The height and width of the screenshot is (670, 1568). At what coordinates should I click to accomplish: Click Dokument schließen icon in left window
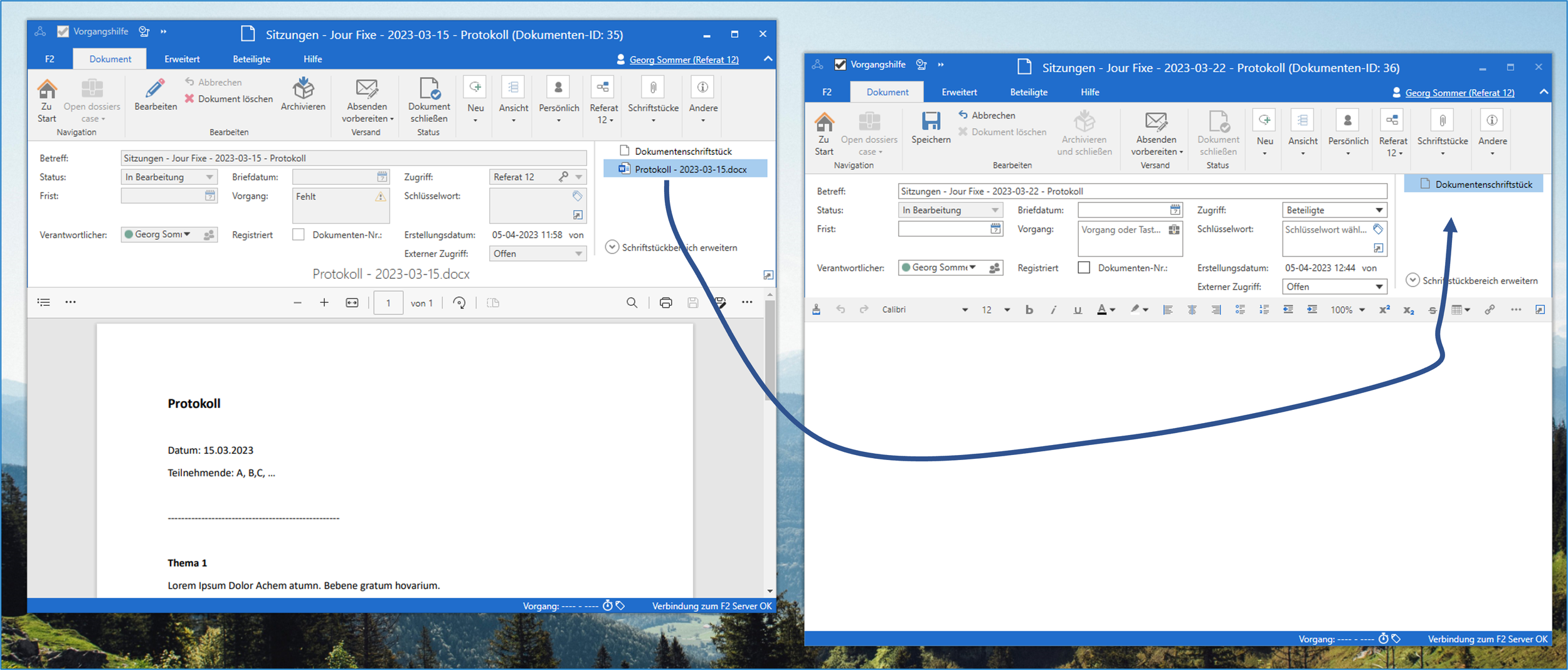click(x=430, y=88)
